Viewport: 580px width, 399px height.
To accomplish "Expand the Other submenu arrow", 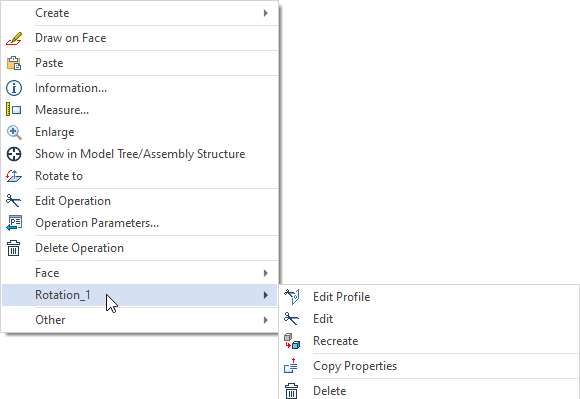I will 266,320.
